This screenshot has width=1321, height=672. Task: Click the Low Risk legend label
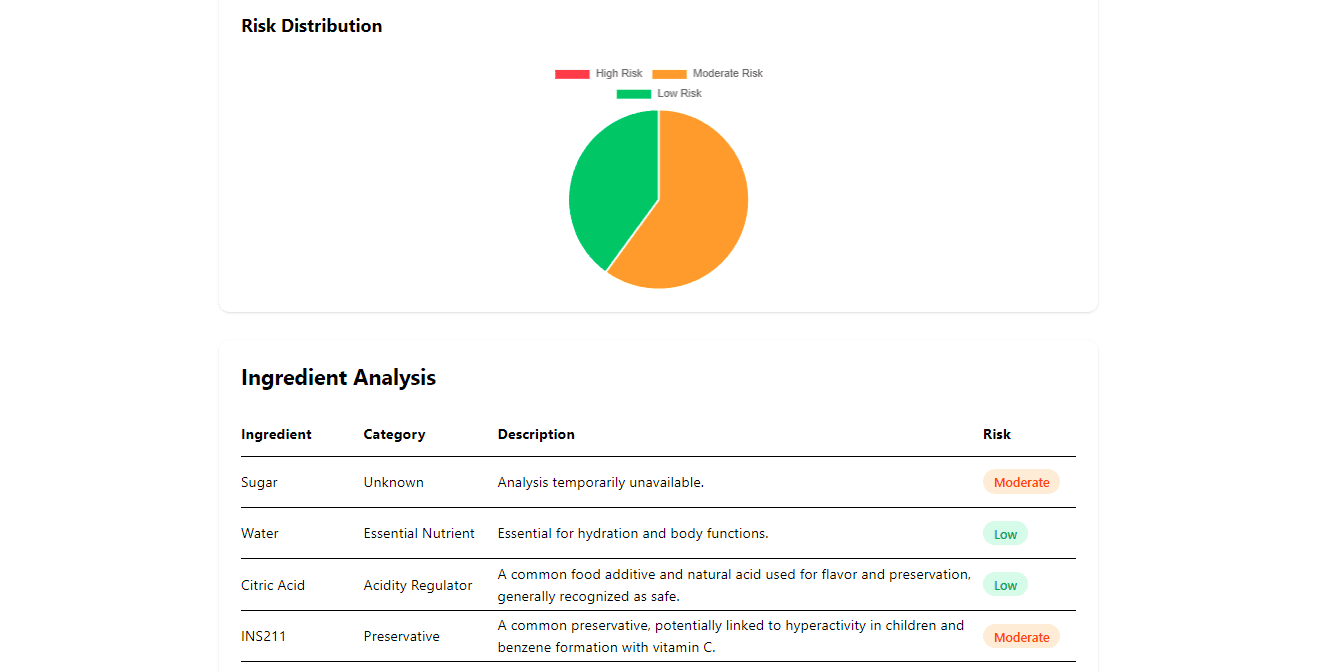[x=679, y=94]
